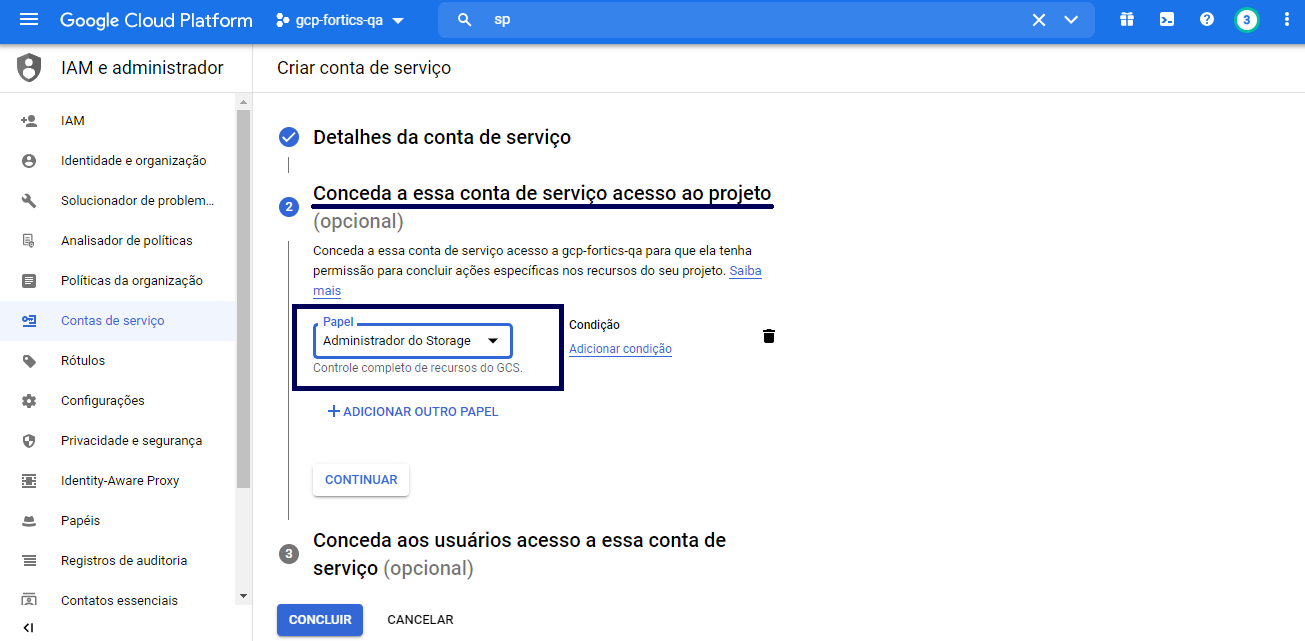Image resolution: width=1305 pixels, height=641 pixels.
Task: Open Contatos essenciais menu item
Action: 119,601
